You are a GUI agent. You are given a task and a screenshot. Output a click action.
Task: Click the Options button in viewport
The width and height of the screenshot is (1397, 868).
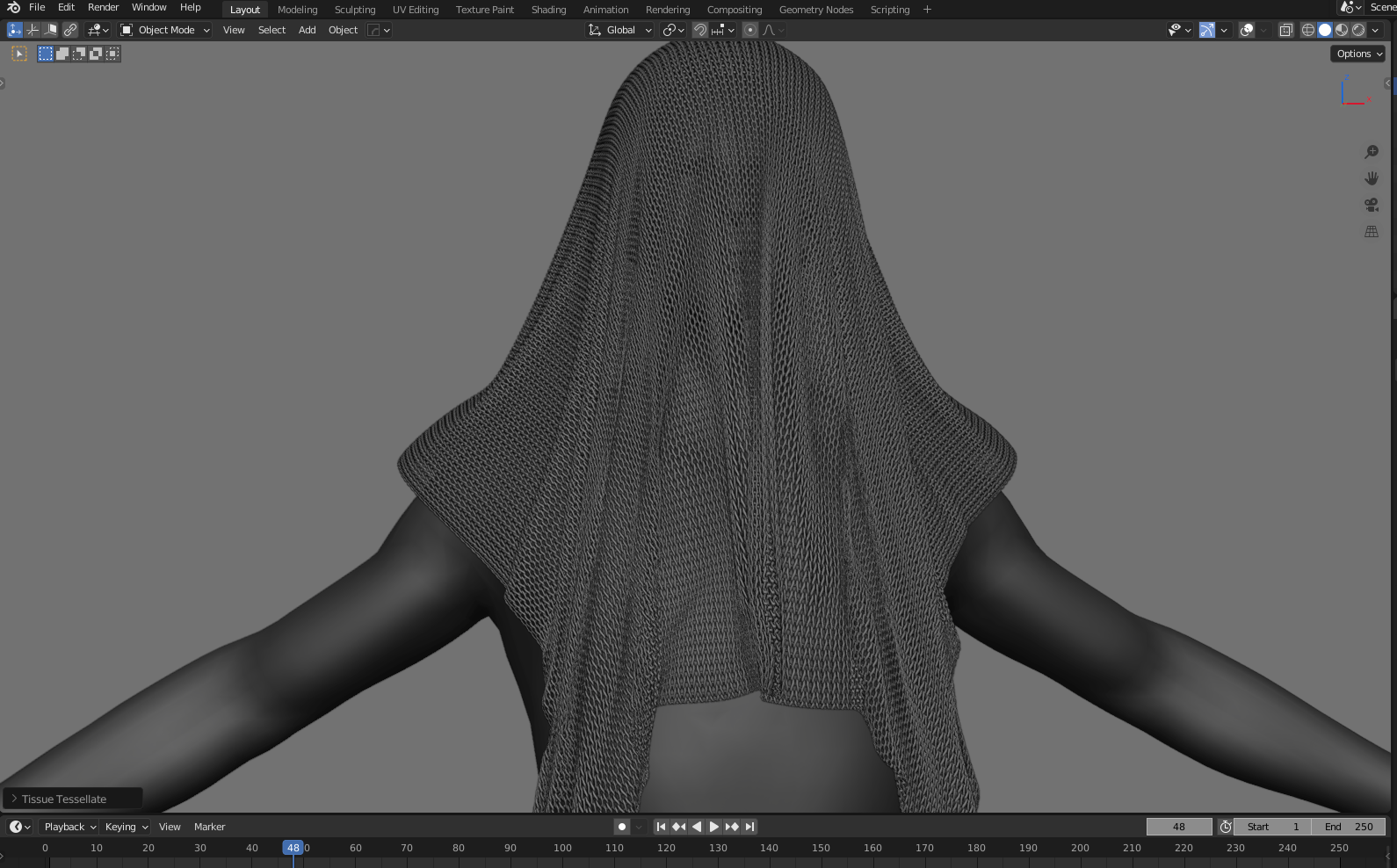(x=1357, y=54)
